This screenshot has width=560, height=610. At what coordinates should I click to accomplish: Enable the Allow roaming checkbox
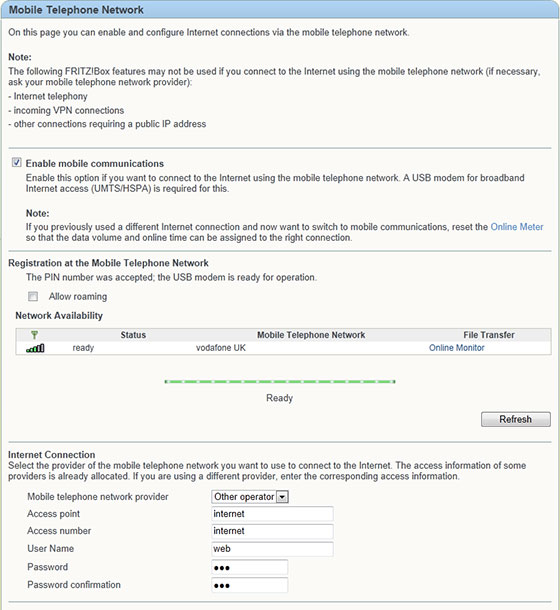pyautogui.click(x=33, y=296)
